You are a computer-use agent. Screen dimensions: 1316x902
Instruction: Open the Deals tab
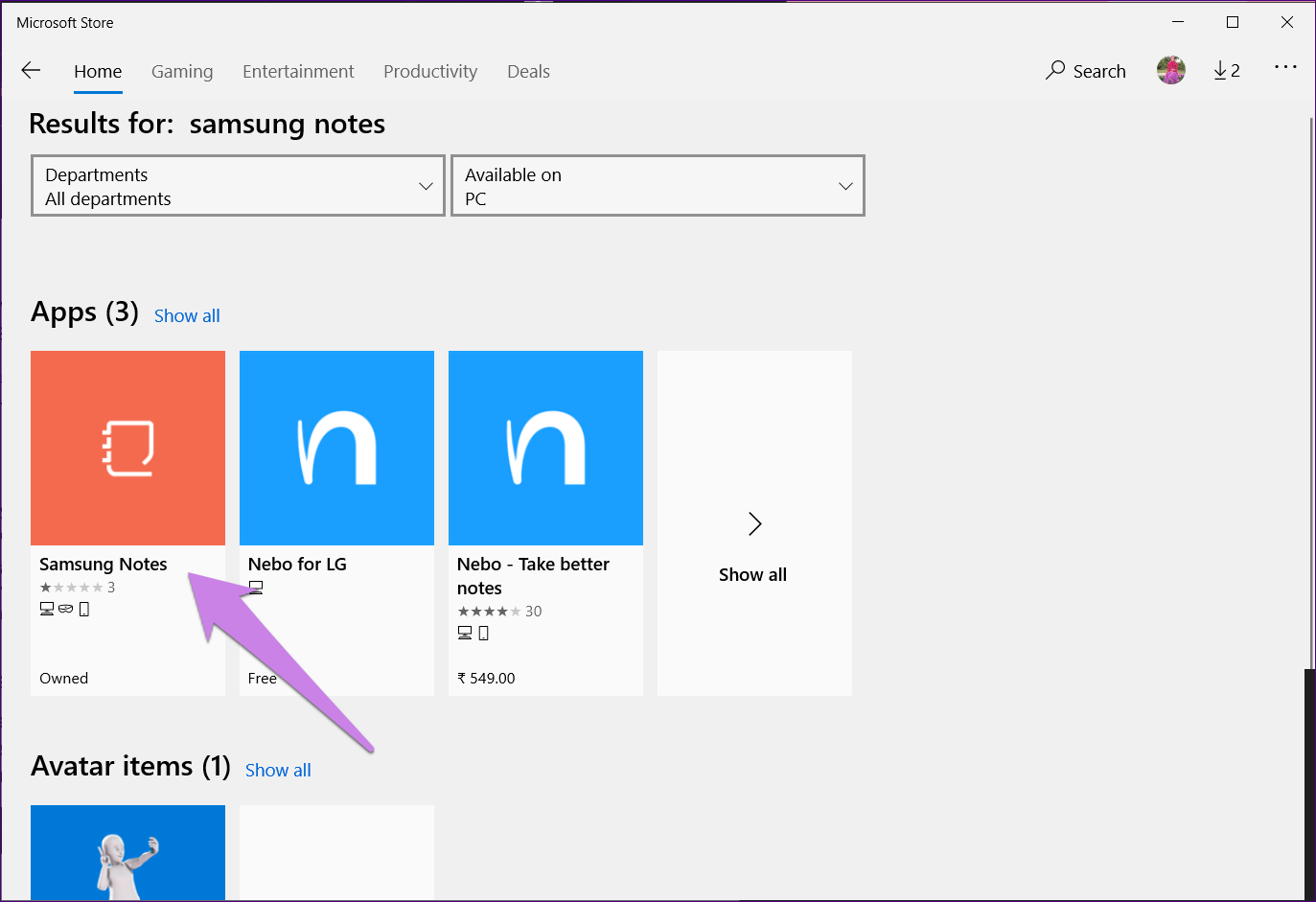coord(528,71)
